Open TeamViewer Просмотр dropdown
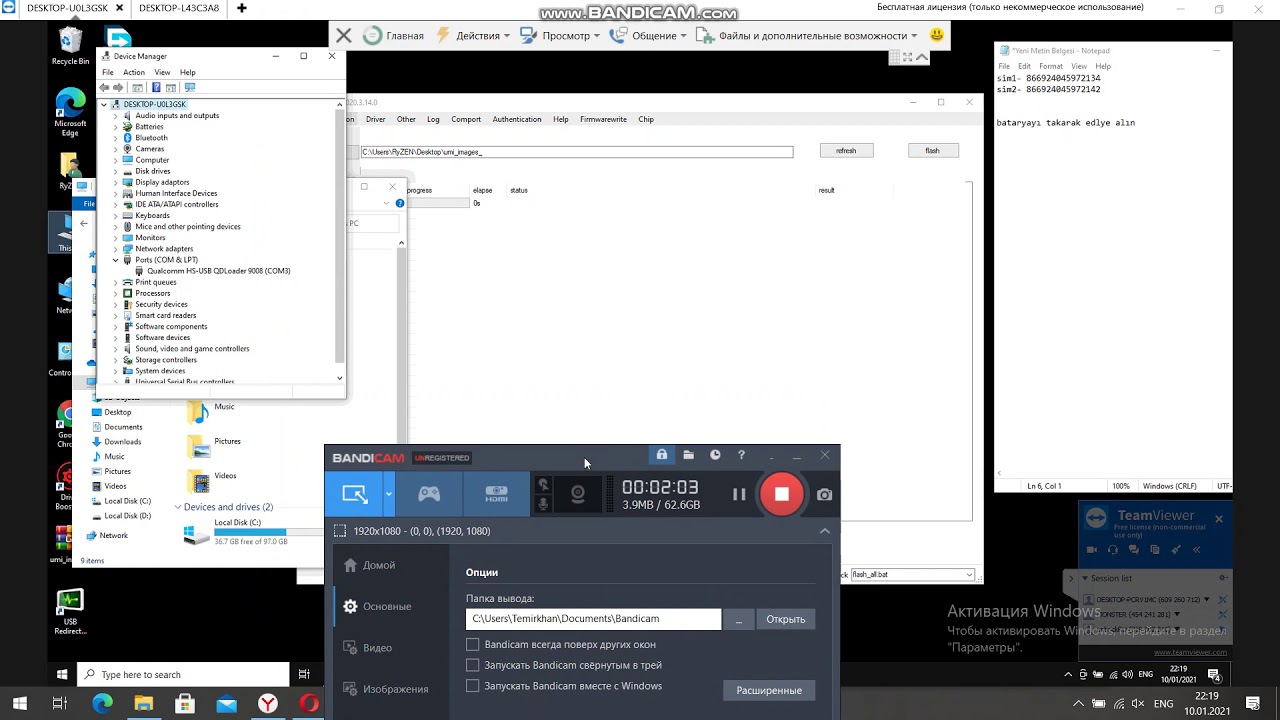The width and height of the screenshot is (1280, 720). point(560,36)
